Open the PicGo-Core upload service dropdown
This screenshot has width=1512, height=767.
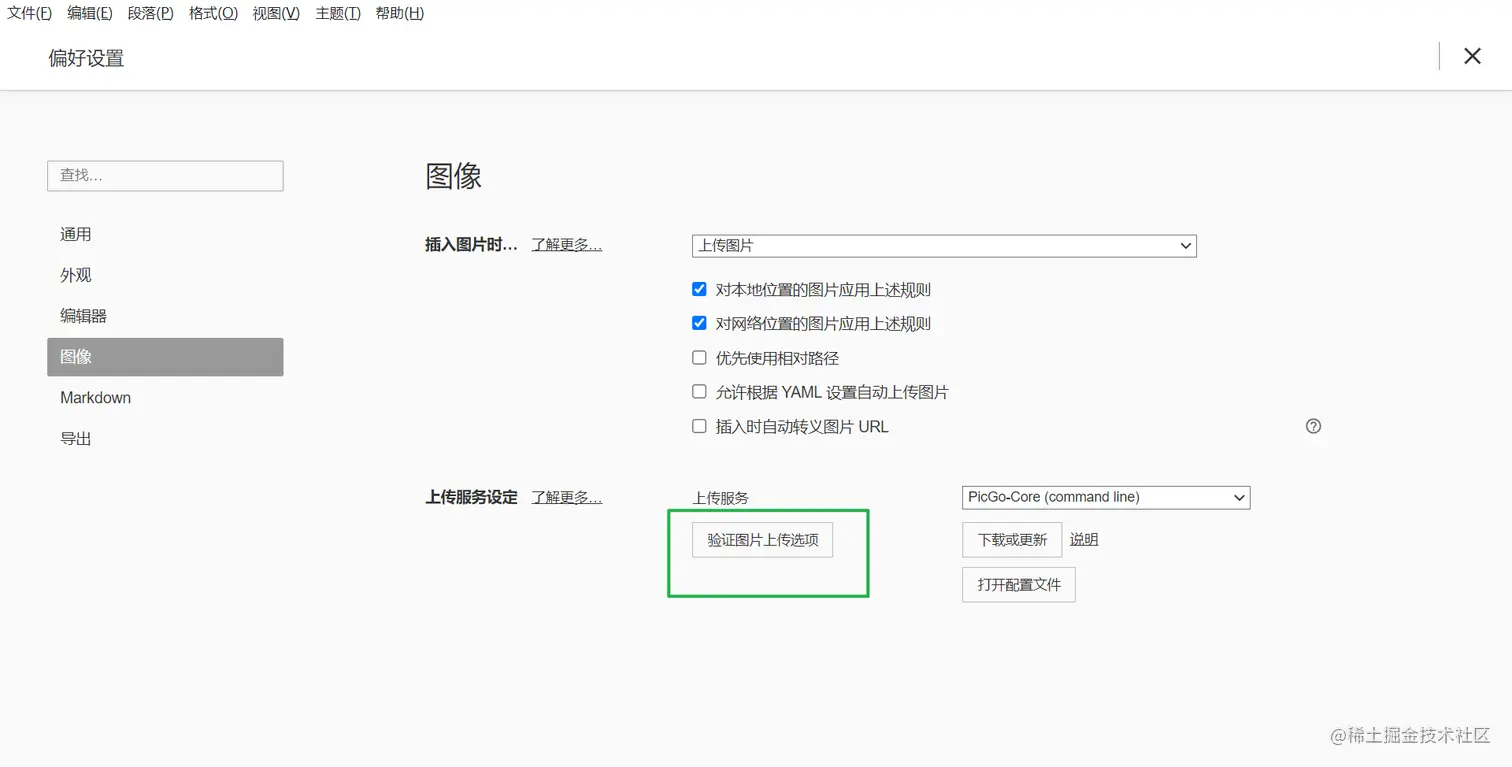click(x=1106, y=497)
